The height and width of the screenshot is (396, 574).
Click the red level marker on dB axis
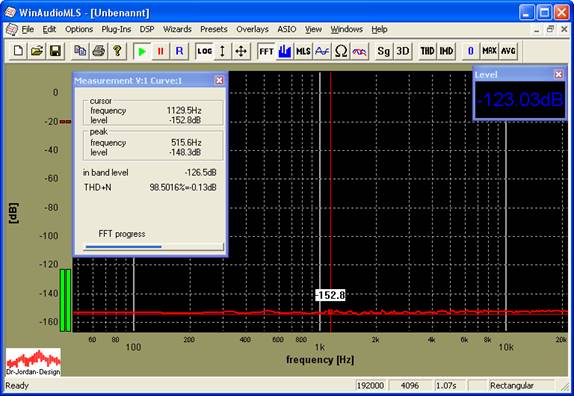[65, 122]
